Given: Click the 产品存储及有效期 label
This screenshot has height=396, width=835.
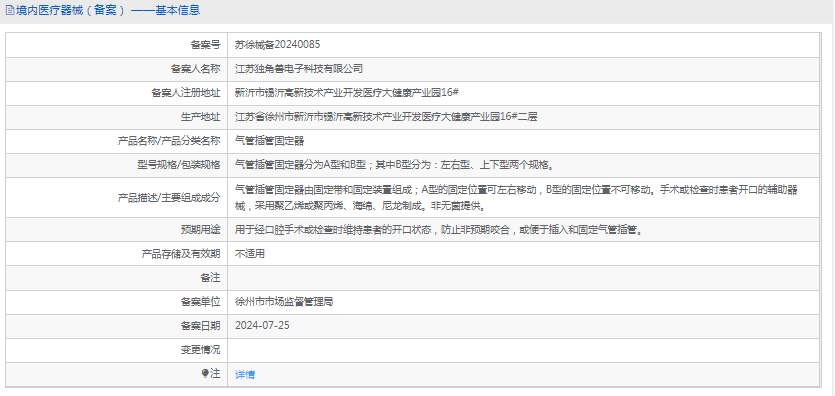Looking at the screenshot, I should click(x=181, y=254).
